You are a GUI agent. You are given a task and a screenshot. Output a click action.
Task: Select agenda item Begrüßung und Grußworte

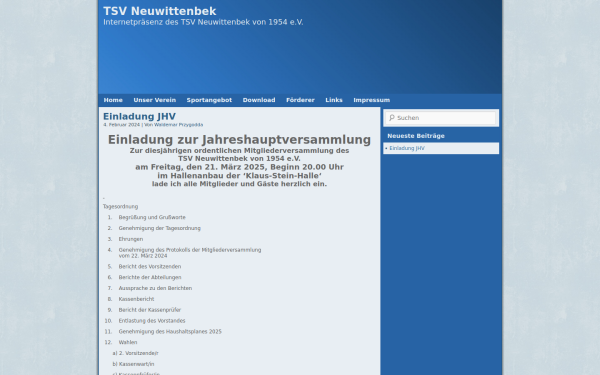[152, 217]
